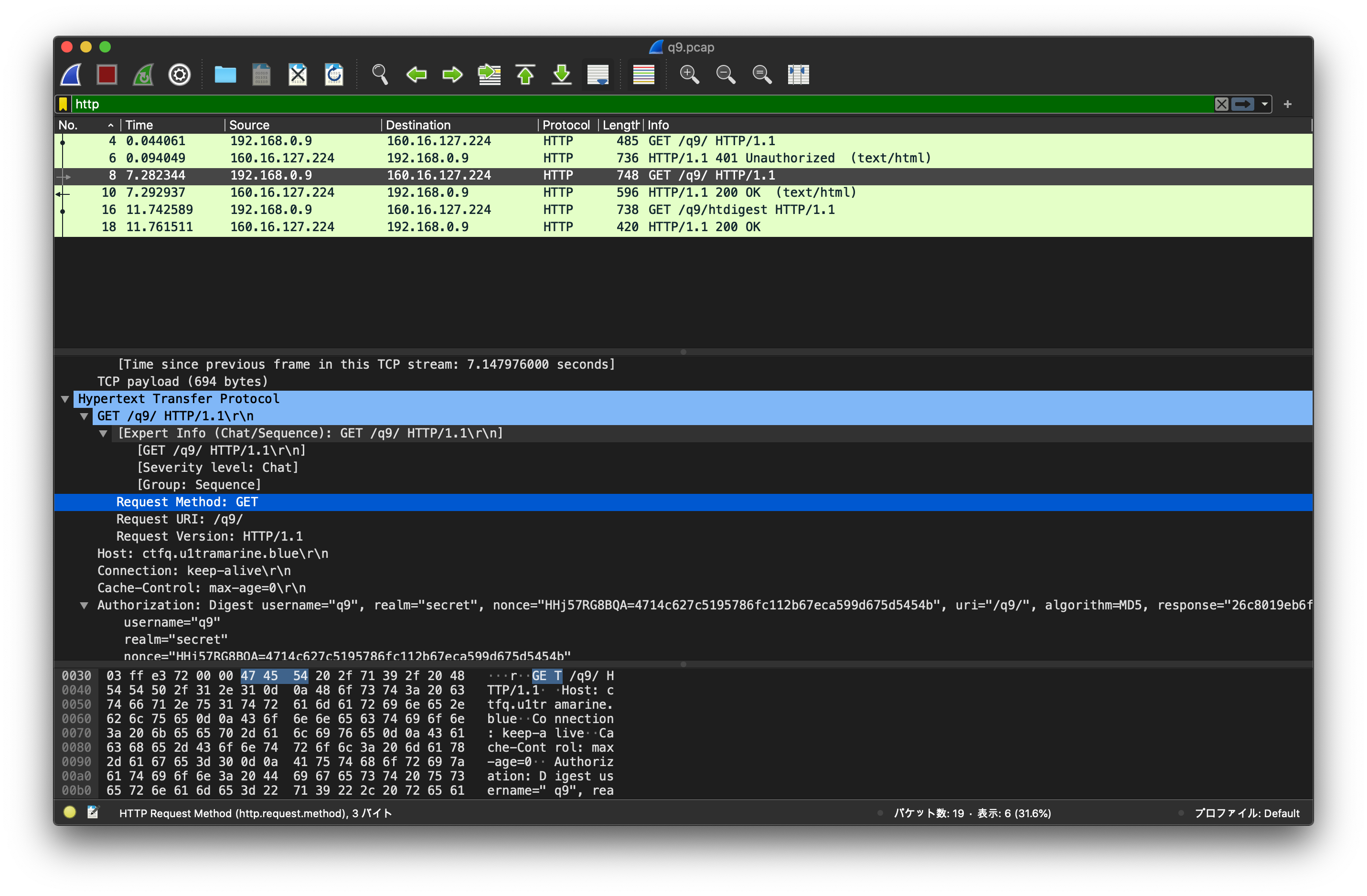Open expert information from the status bar
Viewport: 1367px width, 896px height.
[69, 813]
